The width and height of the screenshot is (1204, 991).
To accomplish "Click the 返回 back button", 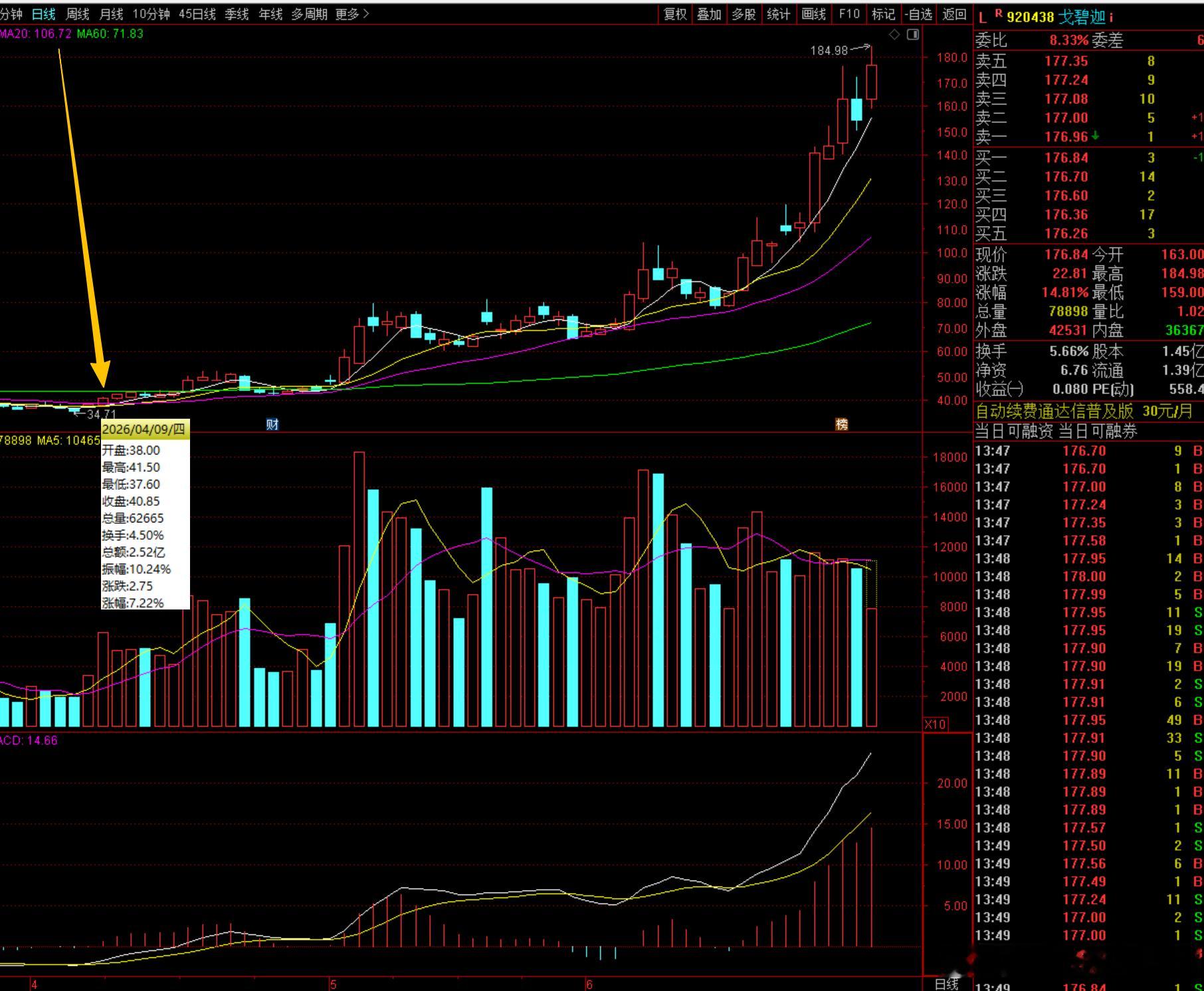I will pos(954,14).
